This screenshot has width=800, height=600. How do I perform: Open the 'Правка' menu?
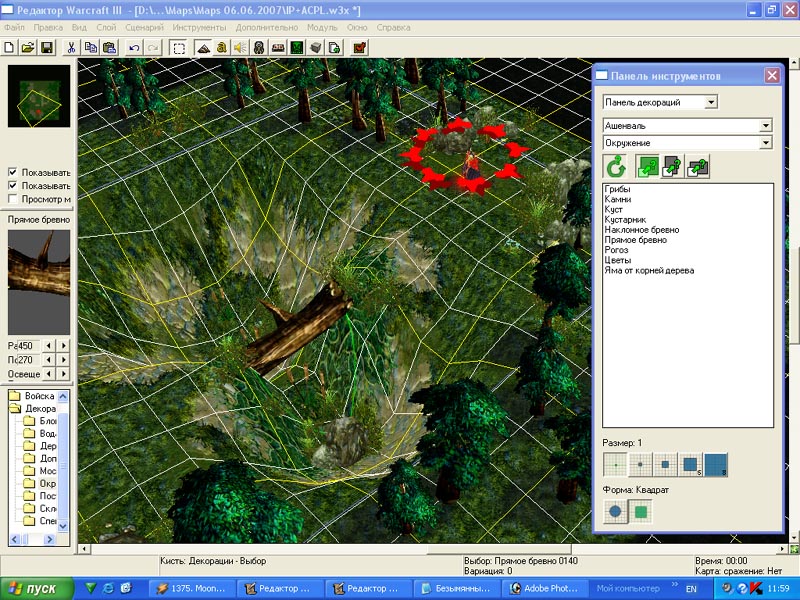(x=48, y=28)
